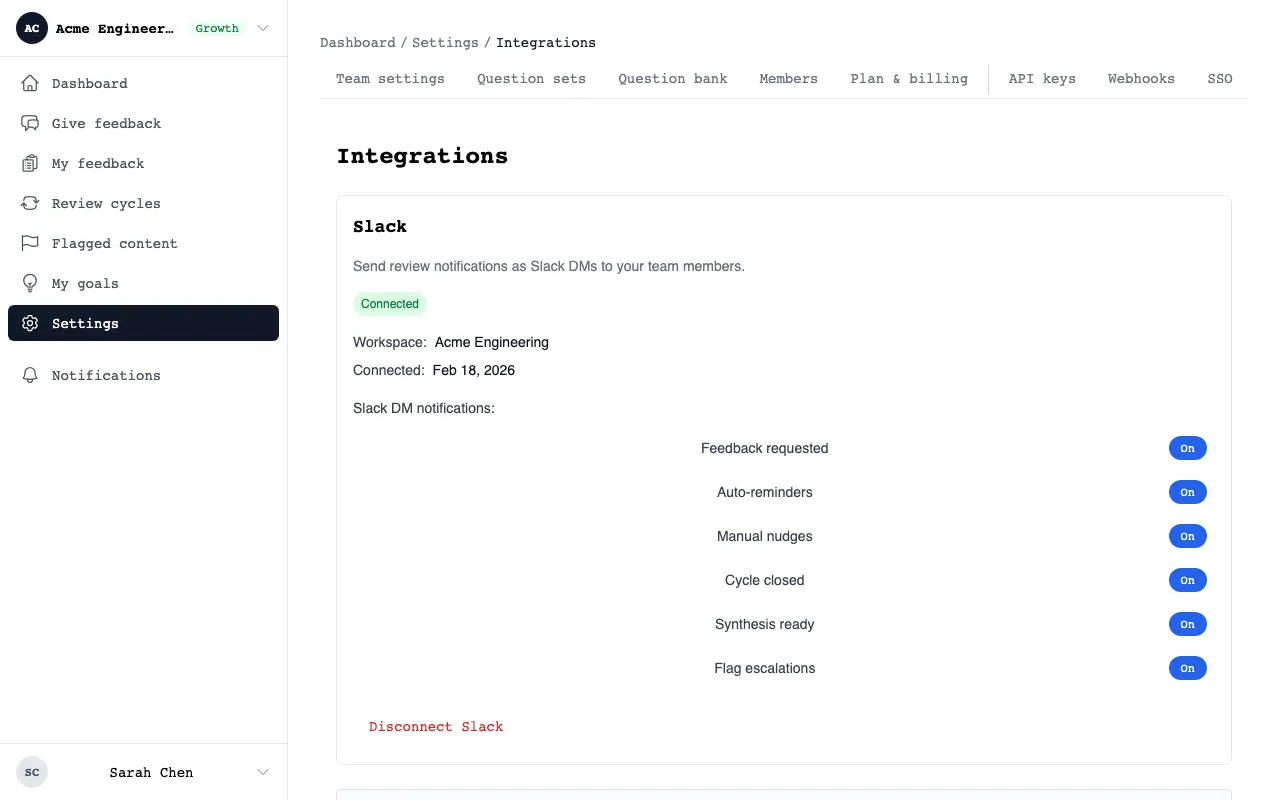Image resolution: width=1280 pixels, height=800 pixels.
Task: Toggle the Auto-reminders switch
Action: 1188,492
